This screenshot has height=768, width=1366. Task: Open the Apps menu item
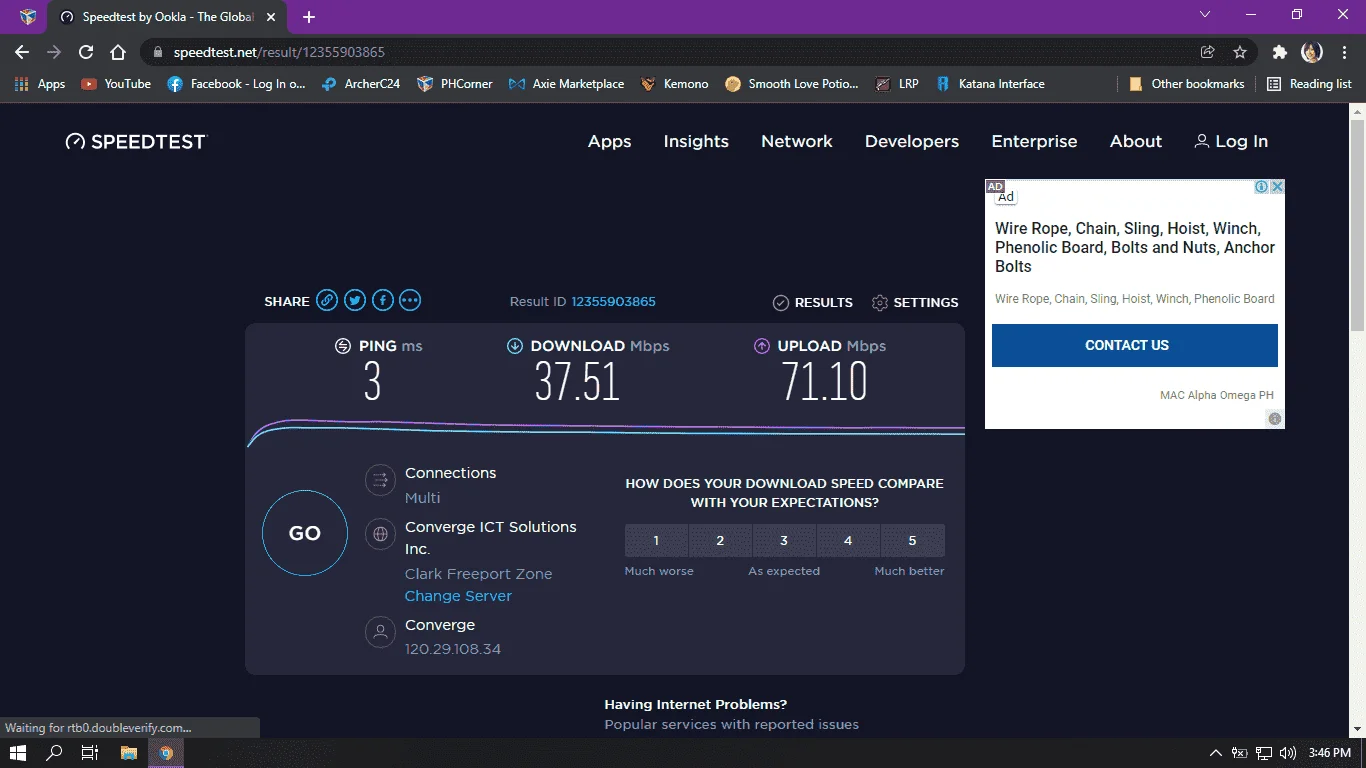[x=610, y=141]
